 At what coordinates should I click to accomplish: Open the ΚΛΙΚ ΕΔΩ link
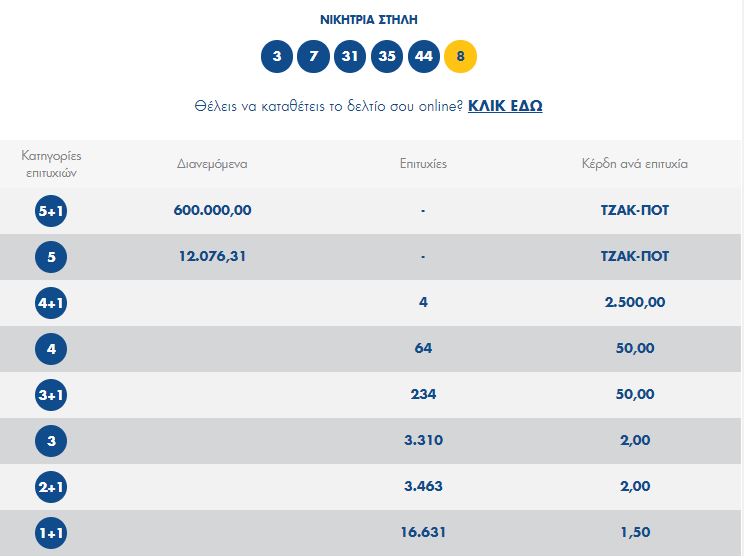pyautogui.click(x=505, y=105)
